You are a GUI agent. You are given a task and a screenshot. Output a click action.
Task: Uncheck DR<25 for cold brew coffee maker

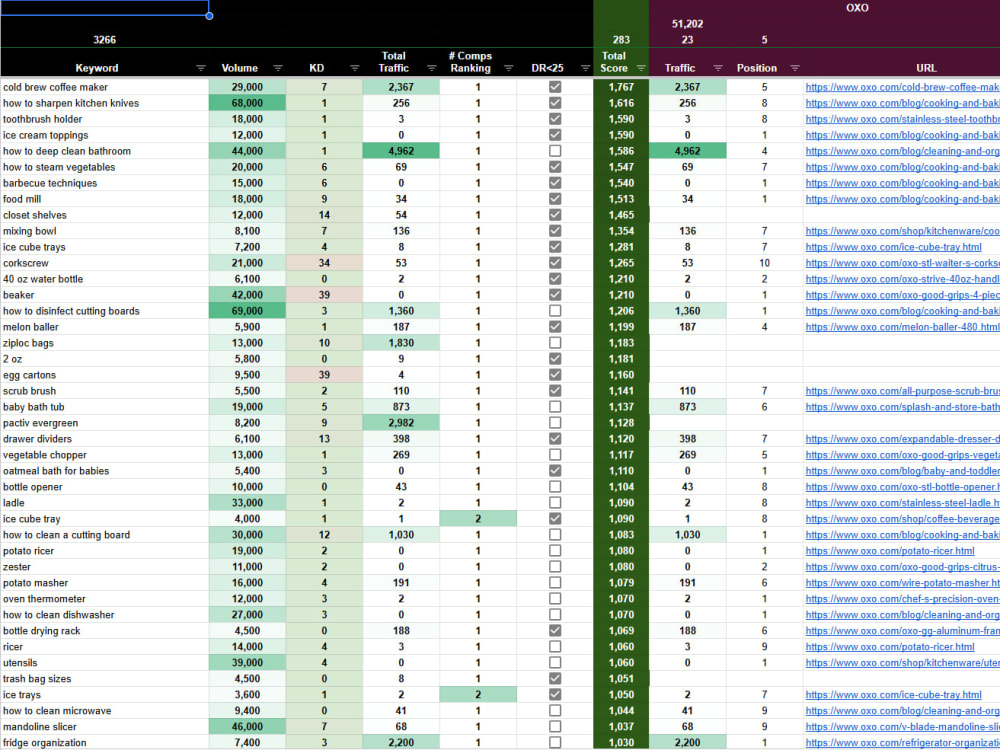(x=555, y=87)
